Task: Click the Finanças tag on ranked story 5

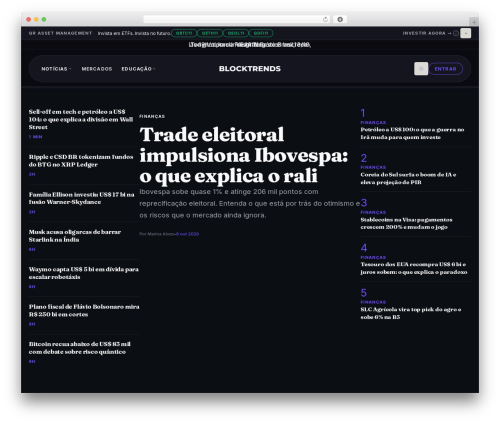Action: [x=373, y=302]
